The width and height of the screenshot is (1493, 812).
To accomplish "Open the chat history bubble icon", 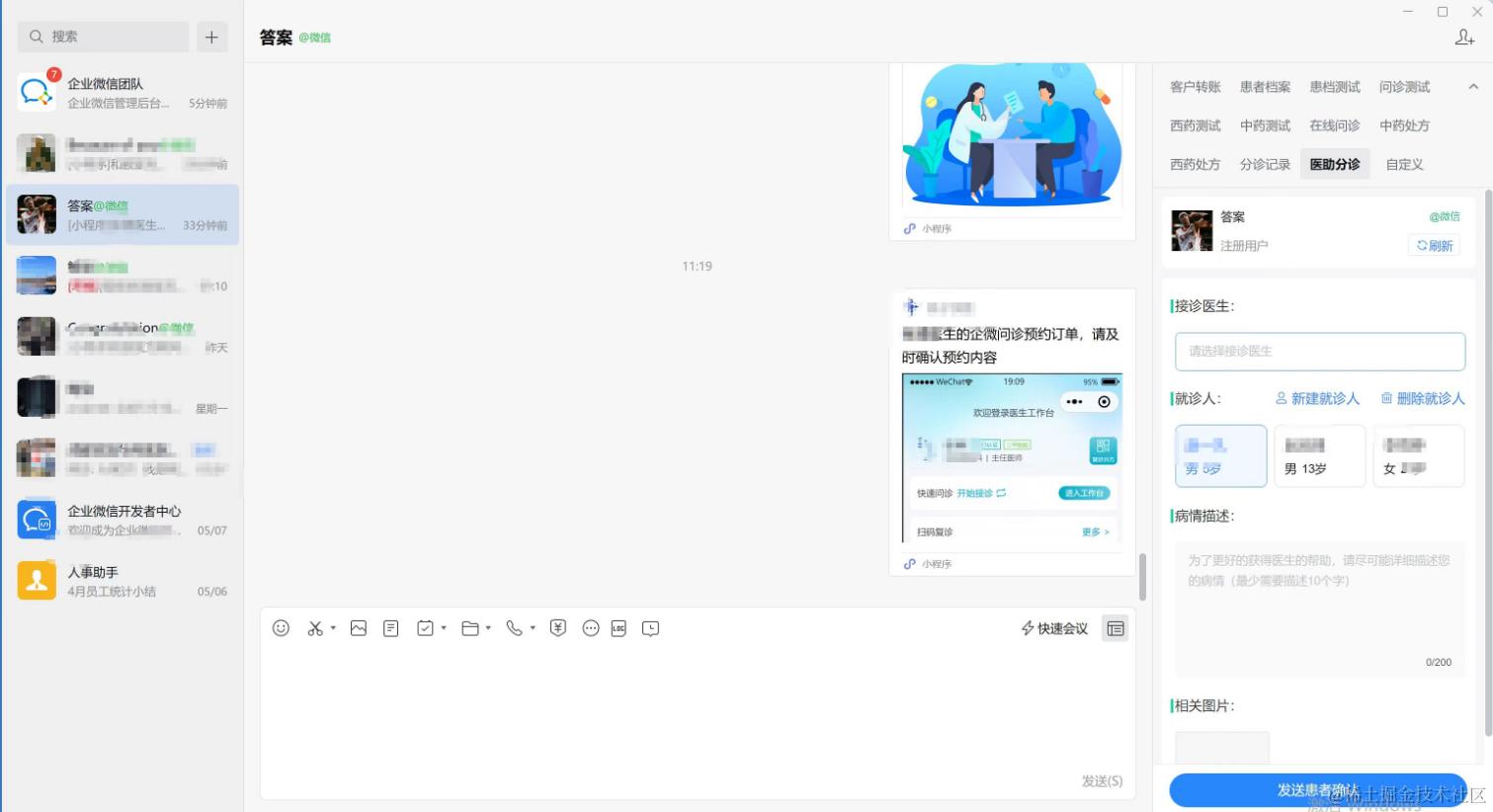I will 650,628.
